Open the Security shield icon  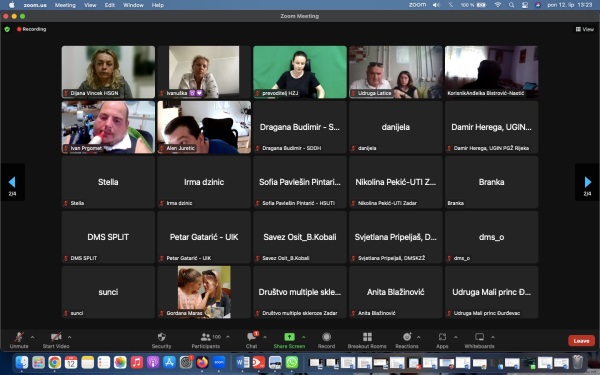[x=161, y=337]
